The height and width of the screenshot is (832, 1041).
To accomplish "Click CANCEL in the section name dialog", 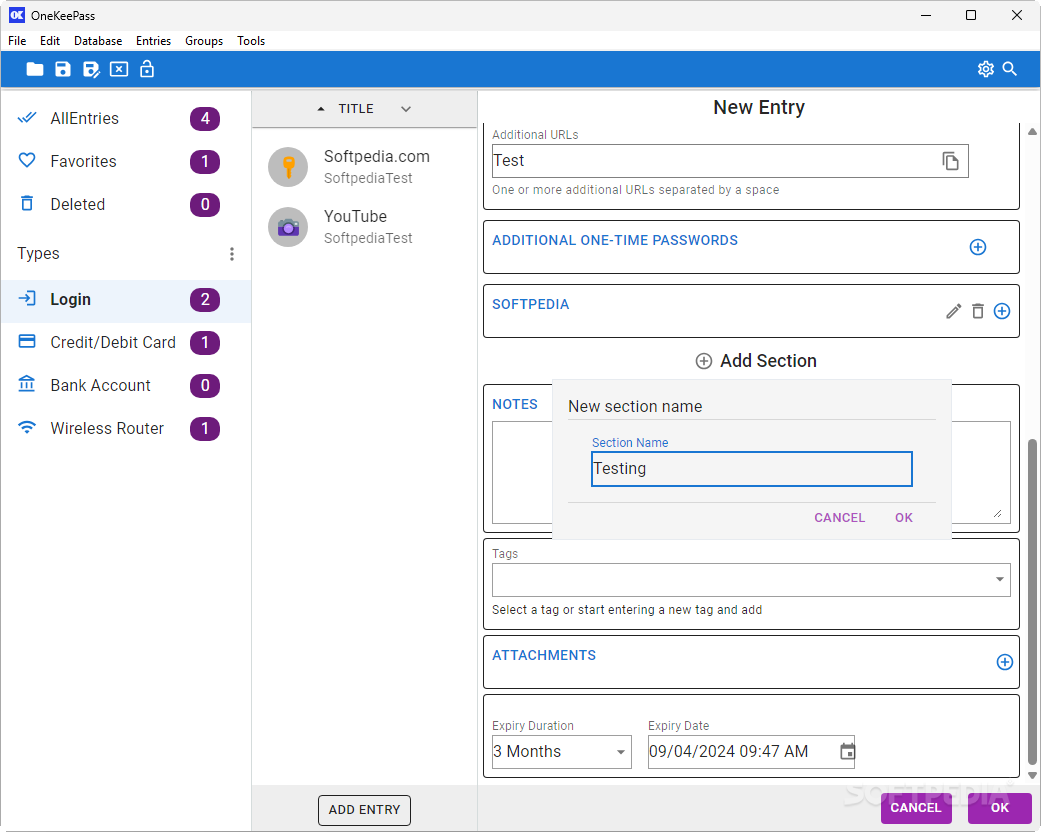I will click(839, 517).
